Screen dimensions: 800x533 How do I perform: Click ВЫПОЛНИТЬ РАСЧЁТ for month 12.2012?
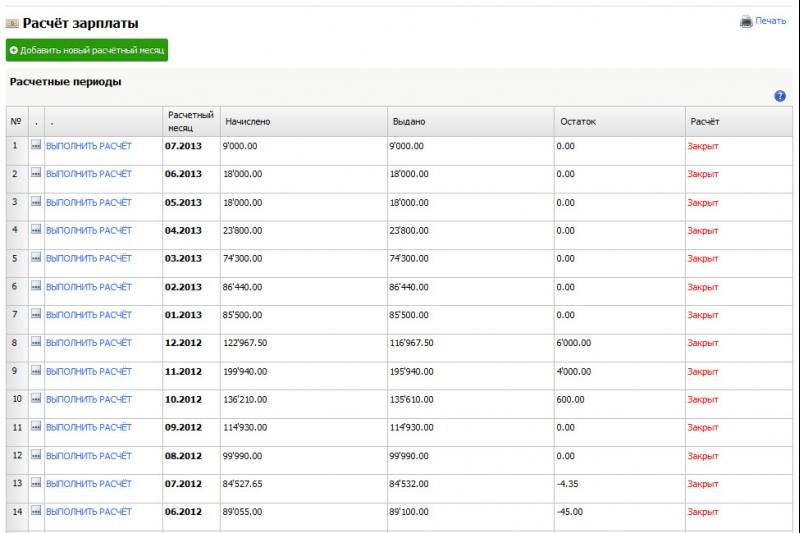[89, 343]
